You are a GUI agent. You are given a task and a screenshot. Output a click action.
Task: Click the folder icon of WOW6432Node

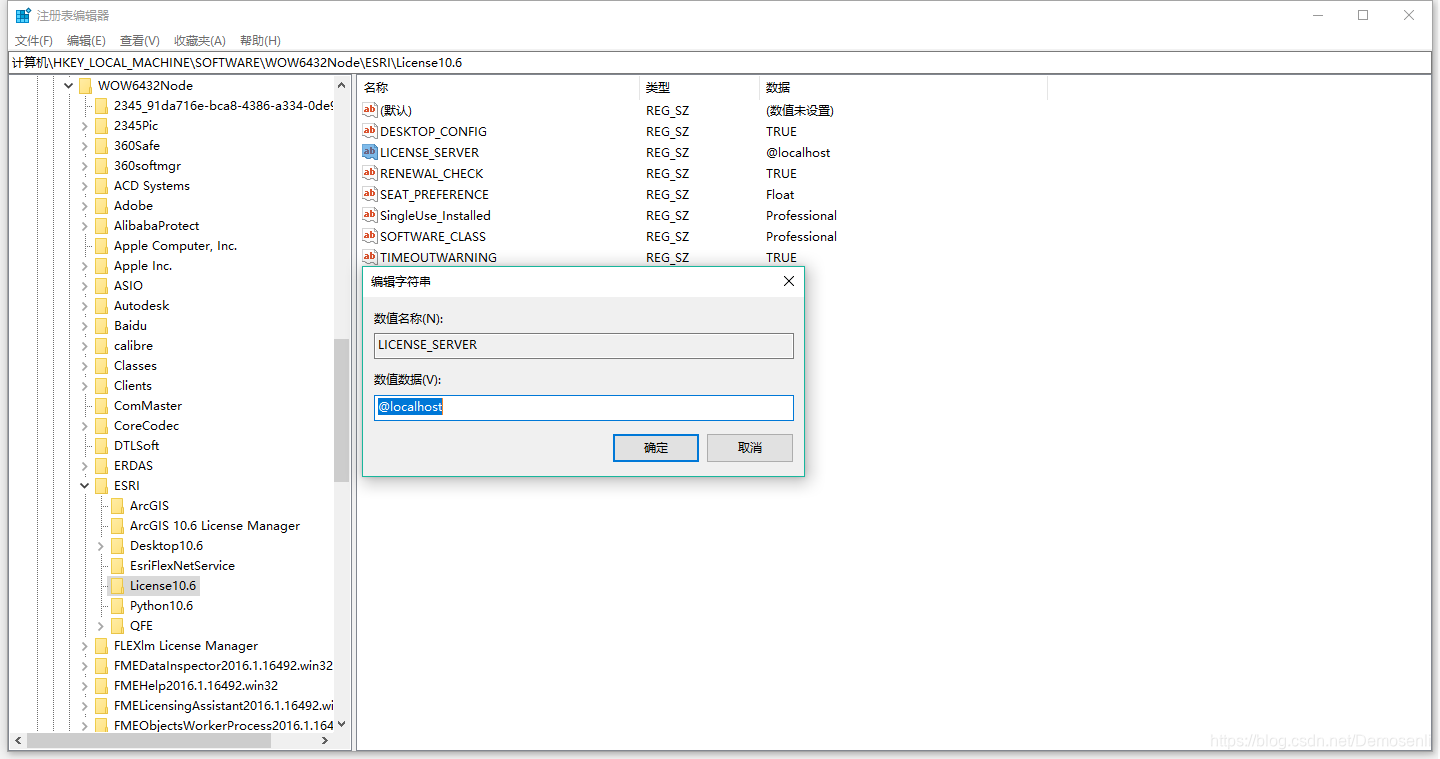(85, 85)
